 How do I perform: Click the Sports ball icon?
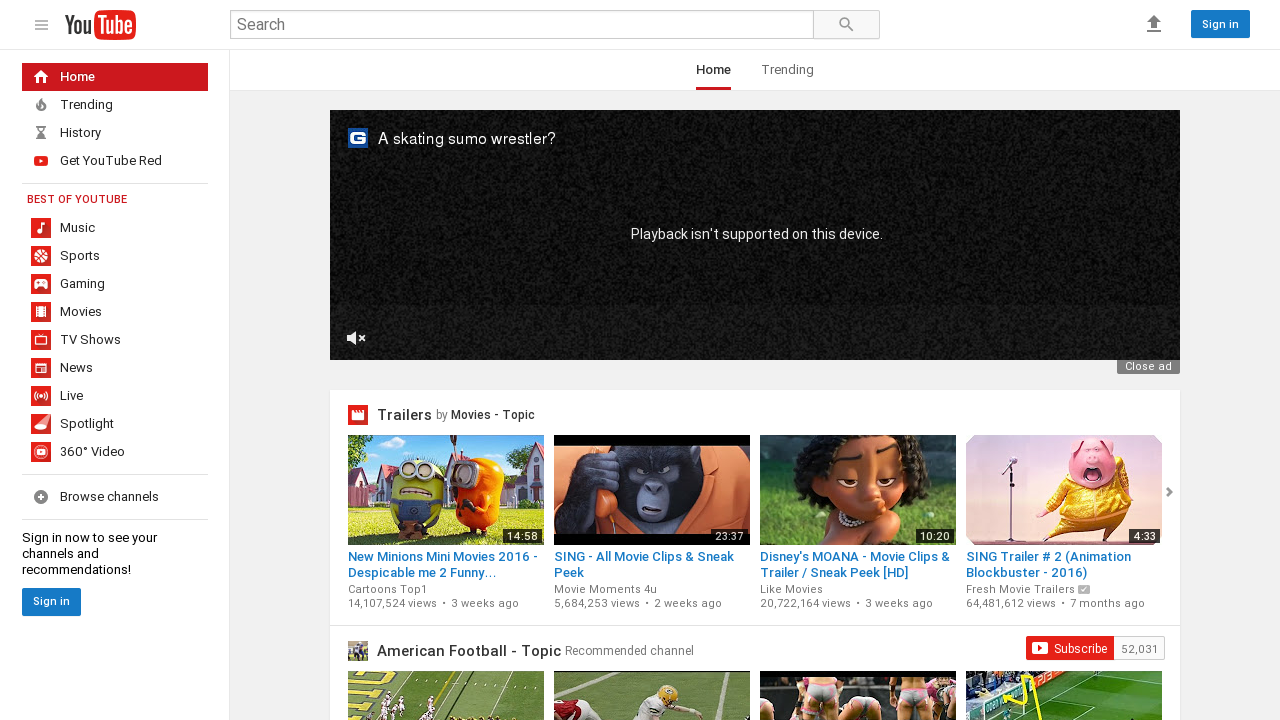[x=41, y=256]
